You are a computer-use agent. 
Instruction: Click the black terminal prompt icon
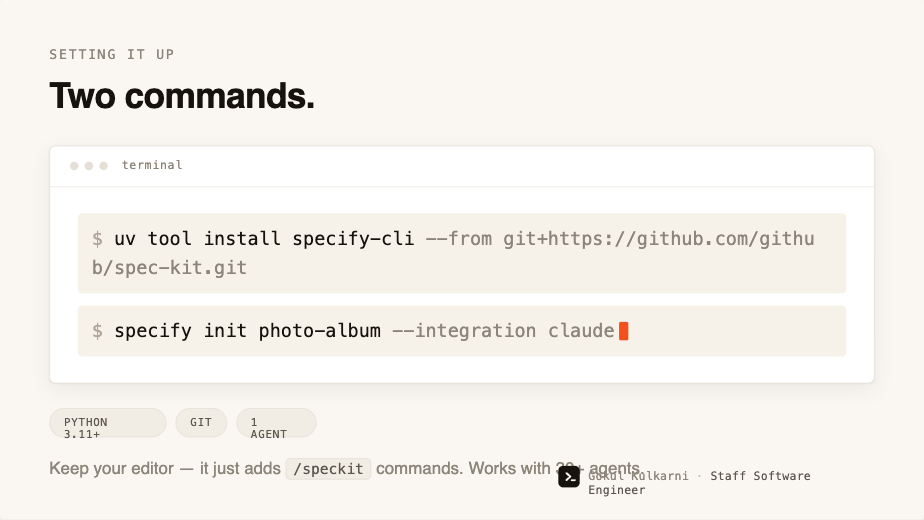(569, 478)
